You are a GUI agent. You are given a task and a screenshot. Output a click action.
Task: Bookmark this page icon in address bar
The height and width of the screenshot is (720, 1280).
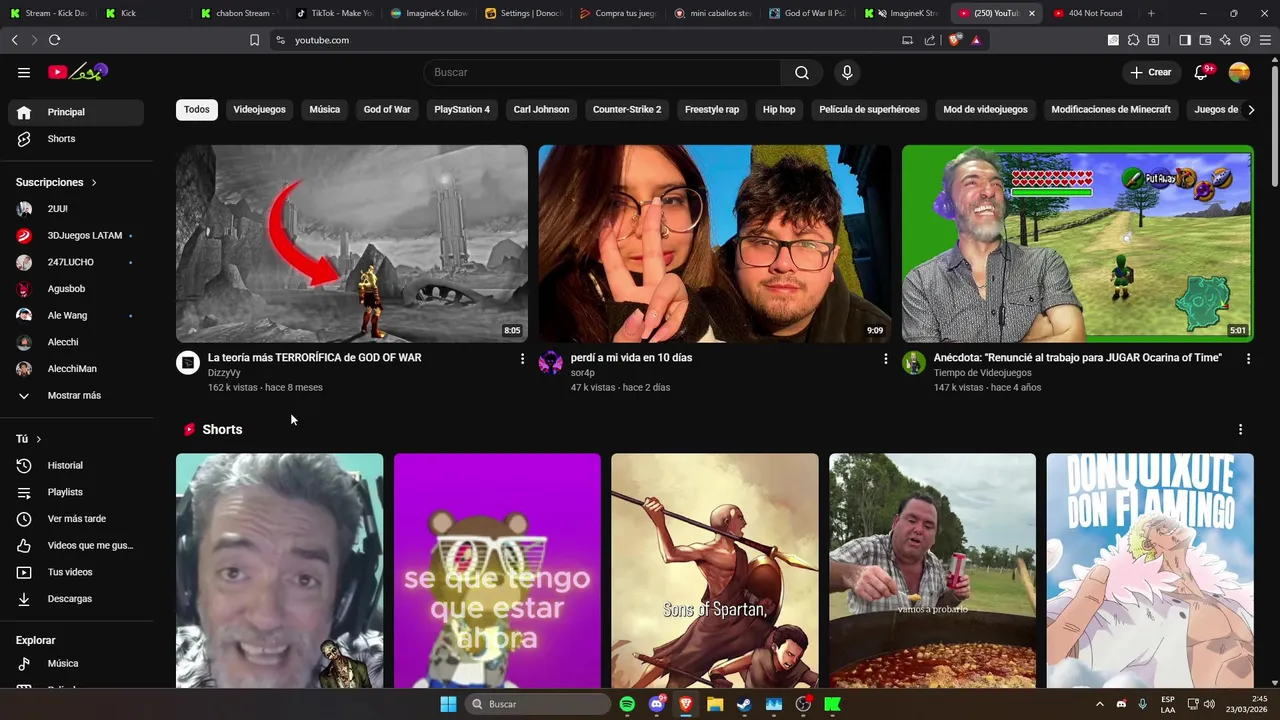tap(254, 40)
